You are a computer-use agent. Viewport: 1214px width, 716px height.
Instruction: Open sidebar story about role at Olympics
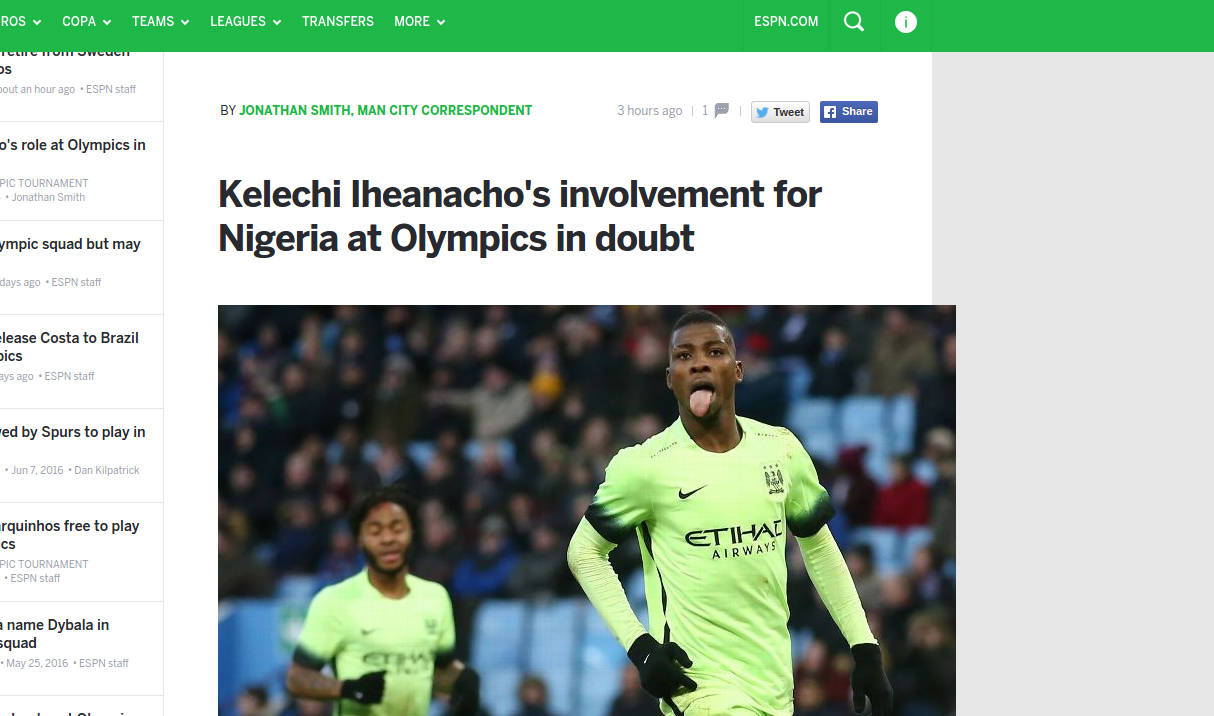73,146
